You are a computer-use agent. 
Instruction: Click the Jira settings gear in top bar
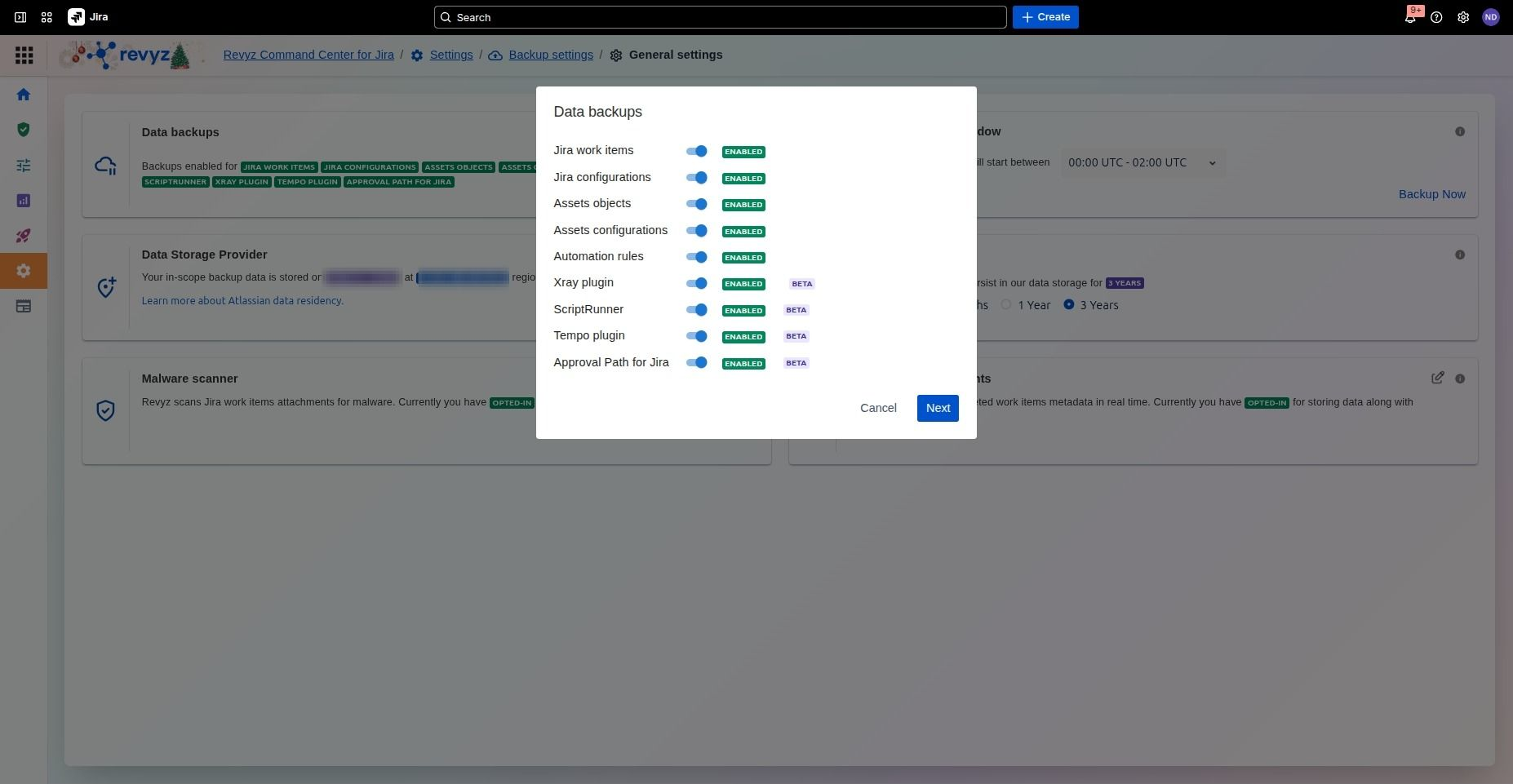point(1463,17)
